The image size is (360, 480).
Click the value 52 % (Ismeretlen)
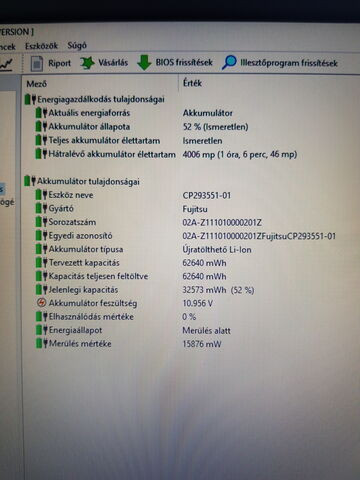tap(215, 127)
